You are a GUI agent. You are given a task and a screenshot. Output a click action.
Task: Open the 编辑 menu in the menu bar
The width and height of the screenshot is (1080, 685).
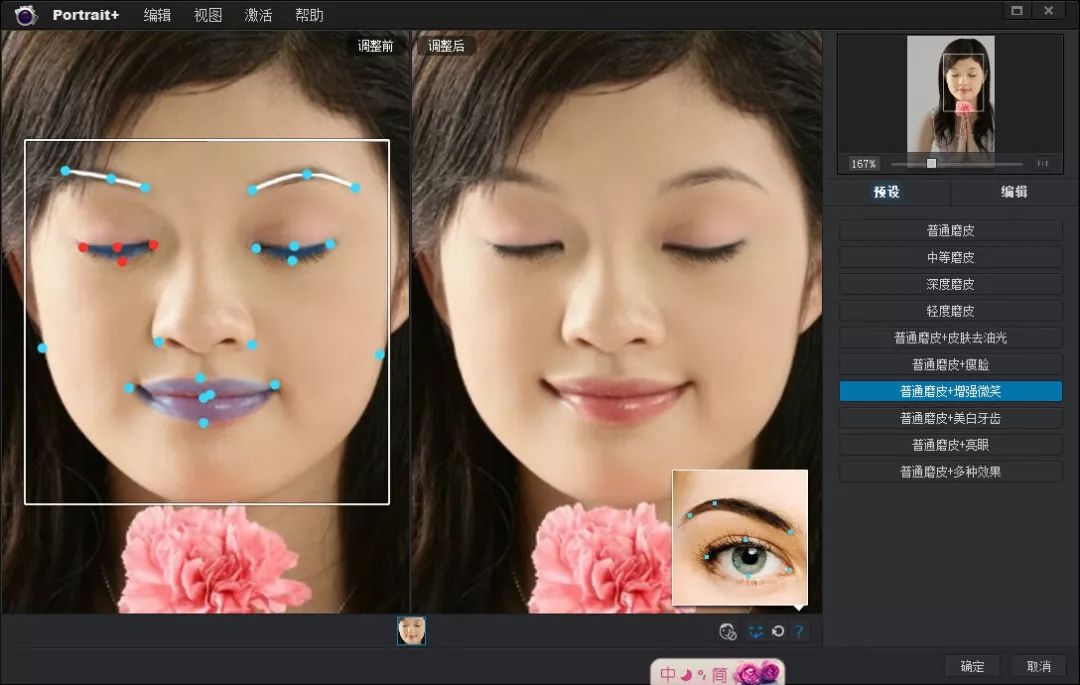tap(157, 15)
